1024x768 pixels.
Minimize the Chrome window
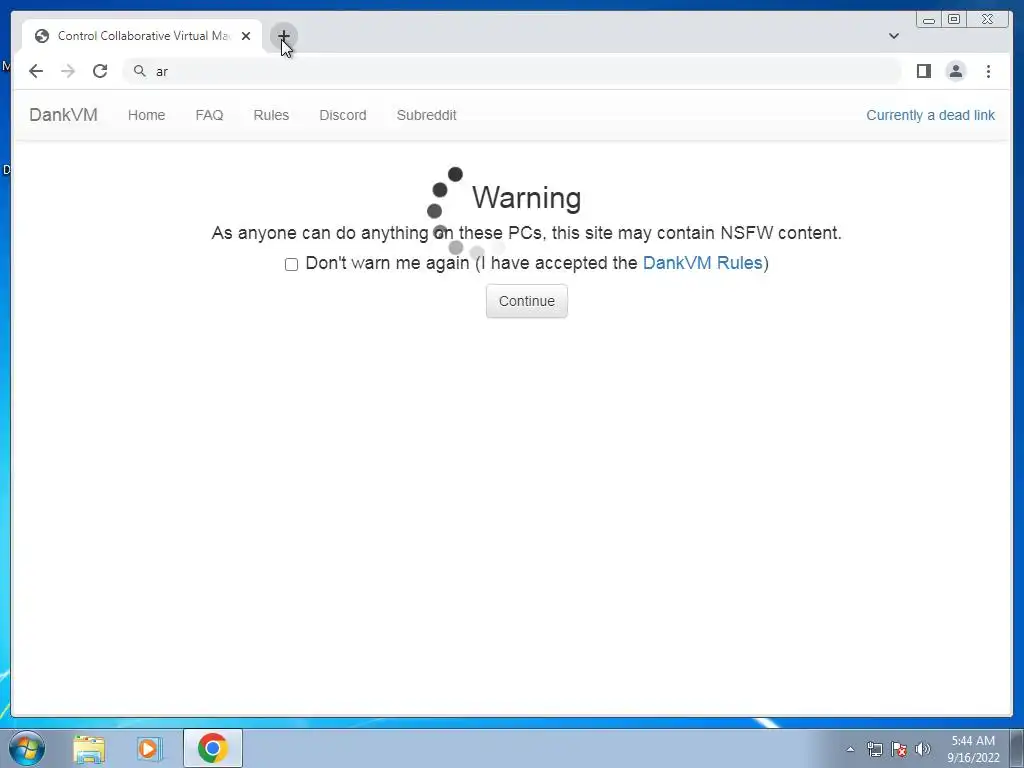929,20
